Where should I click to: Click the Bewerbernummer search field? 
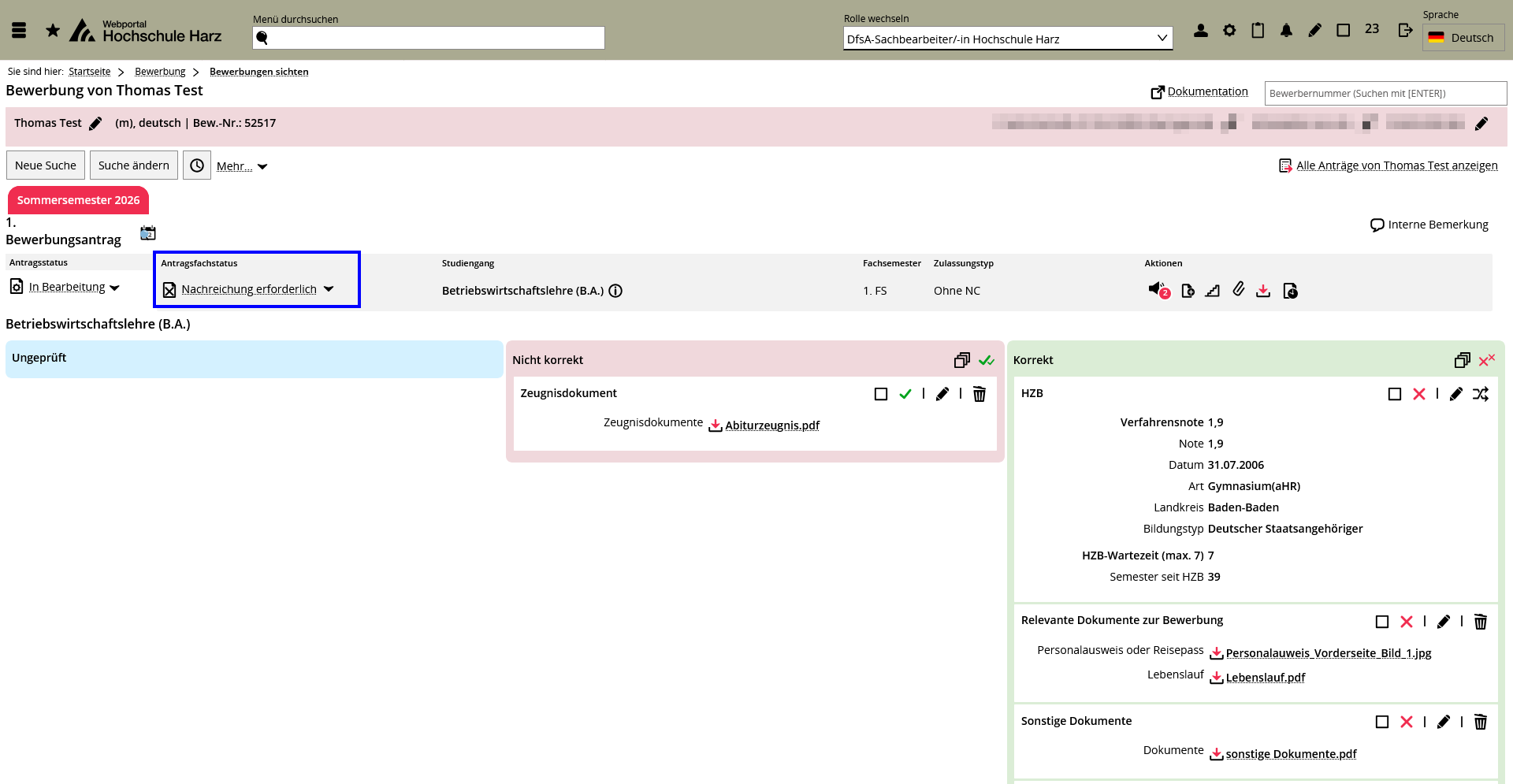pos(1385,93)
